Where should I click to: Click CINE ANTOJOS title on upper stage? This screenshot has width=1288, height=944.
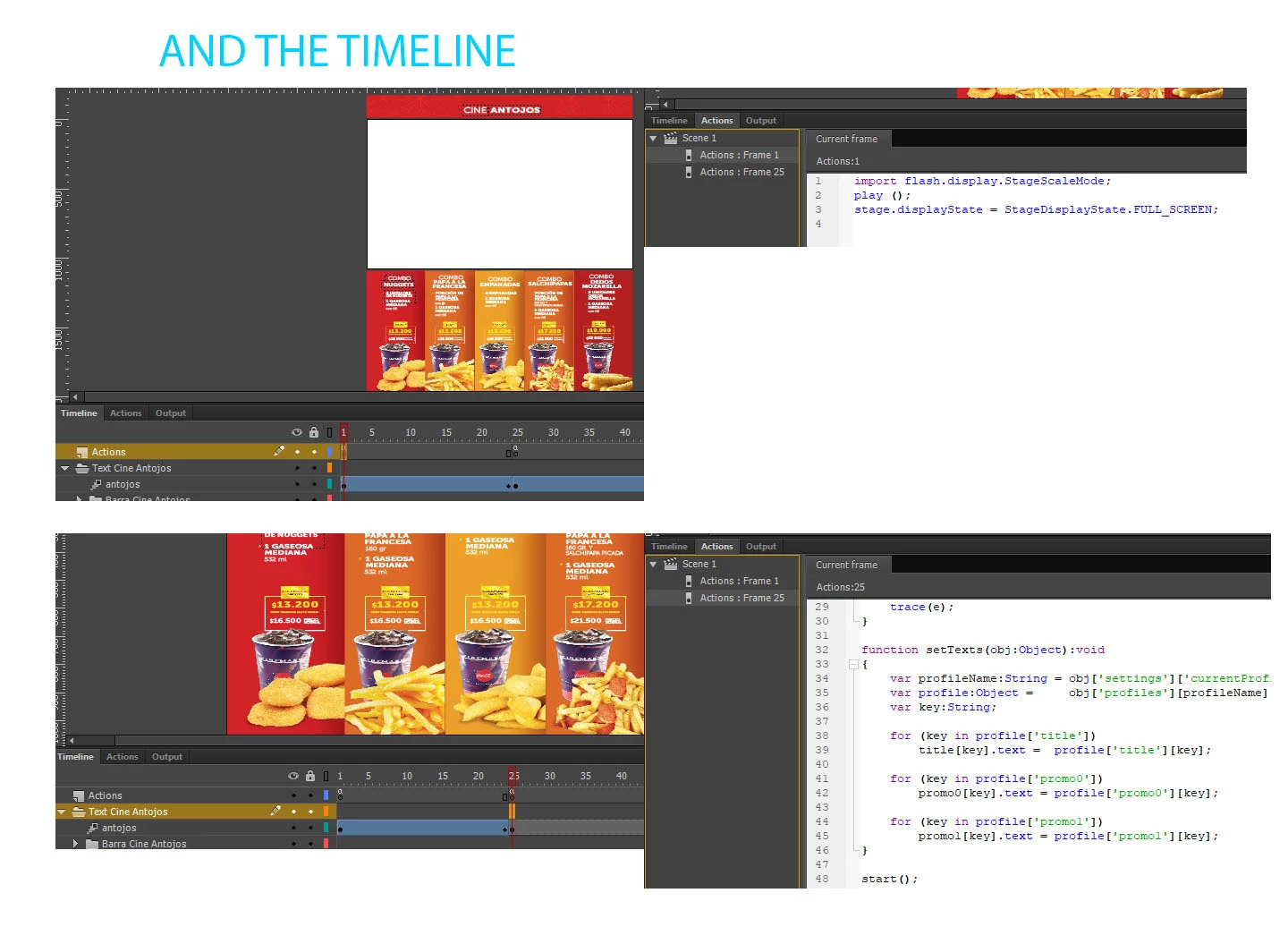click(x=502, y=110)
